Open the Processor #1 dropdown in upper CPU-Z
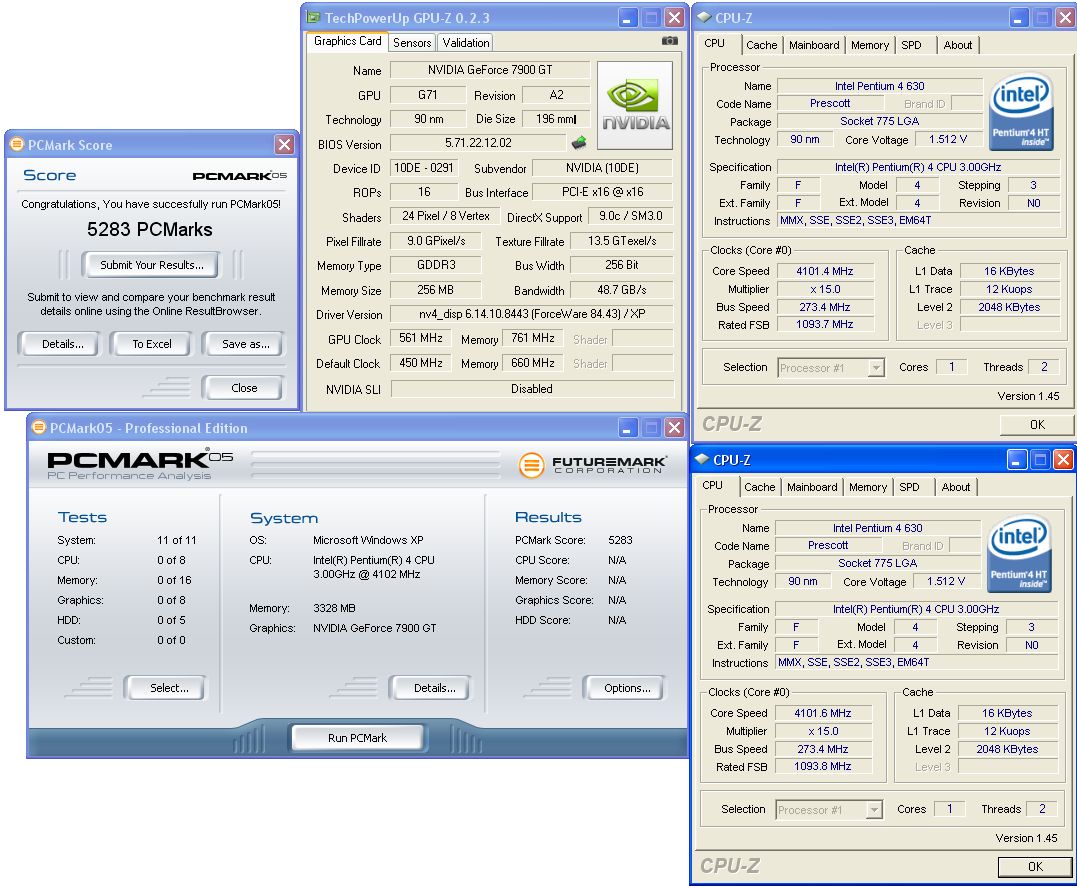The image size is (1077, 888). [876, 368]
